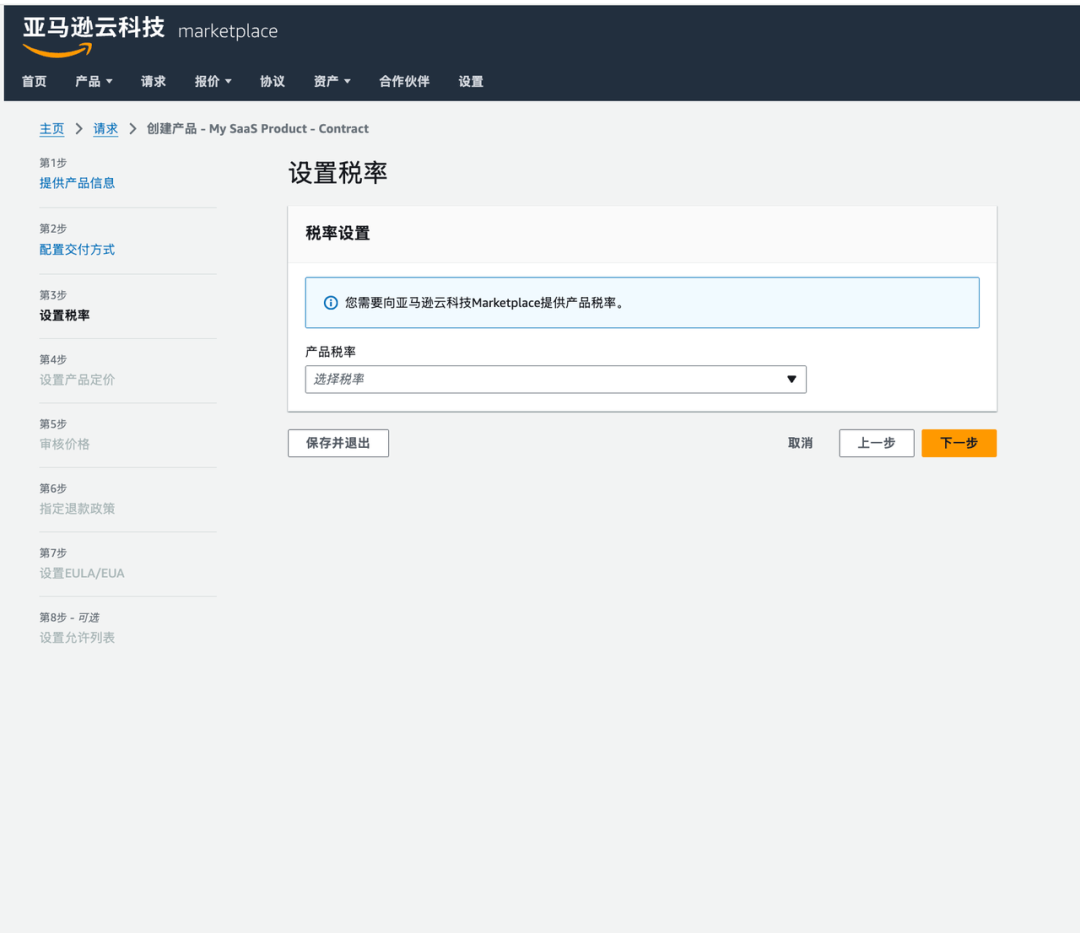Click the 保存并退出 button

point(338,443)
